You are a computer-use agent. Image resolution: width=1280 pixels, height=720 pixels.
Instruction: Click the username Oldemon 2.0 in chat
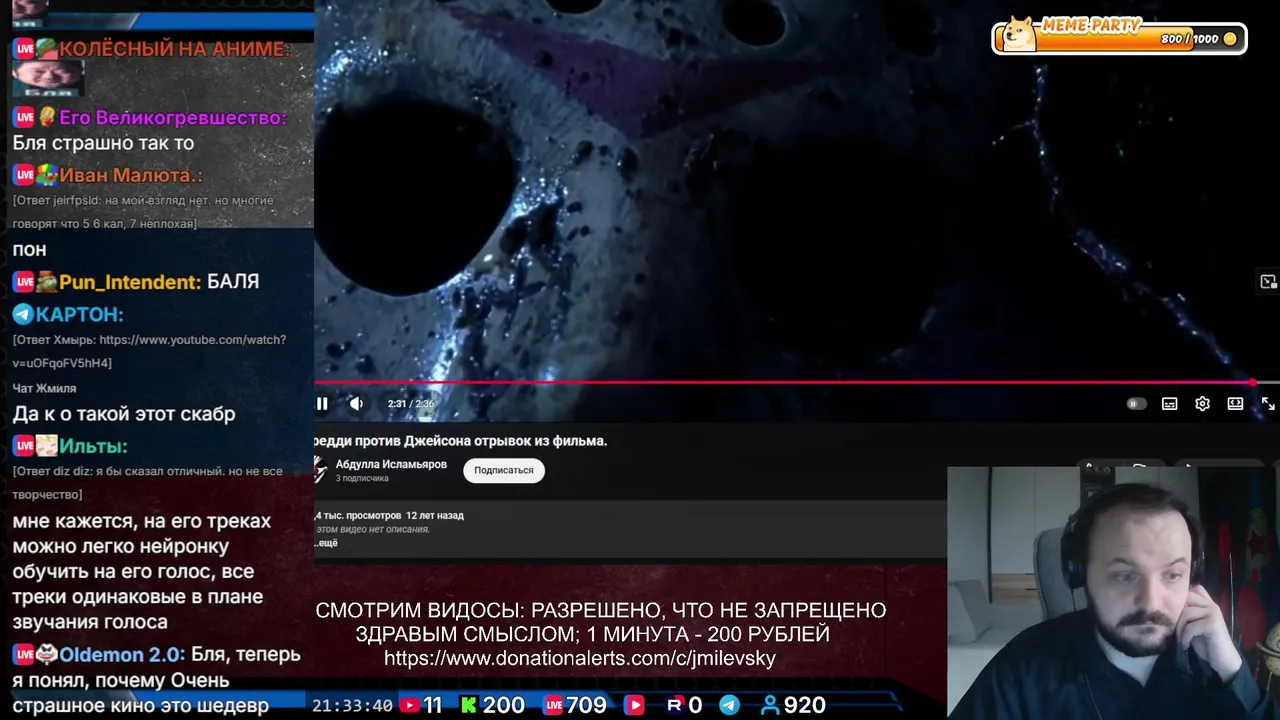(x=122, y=654)
